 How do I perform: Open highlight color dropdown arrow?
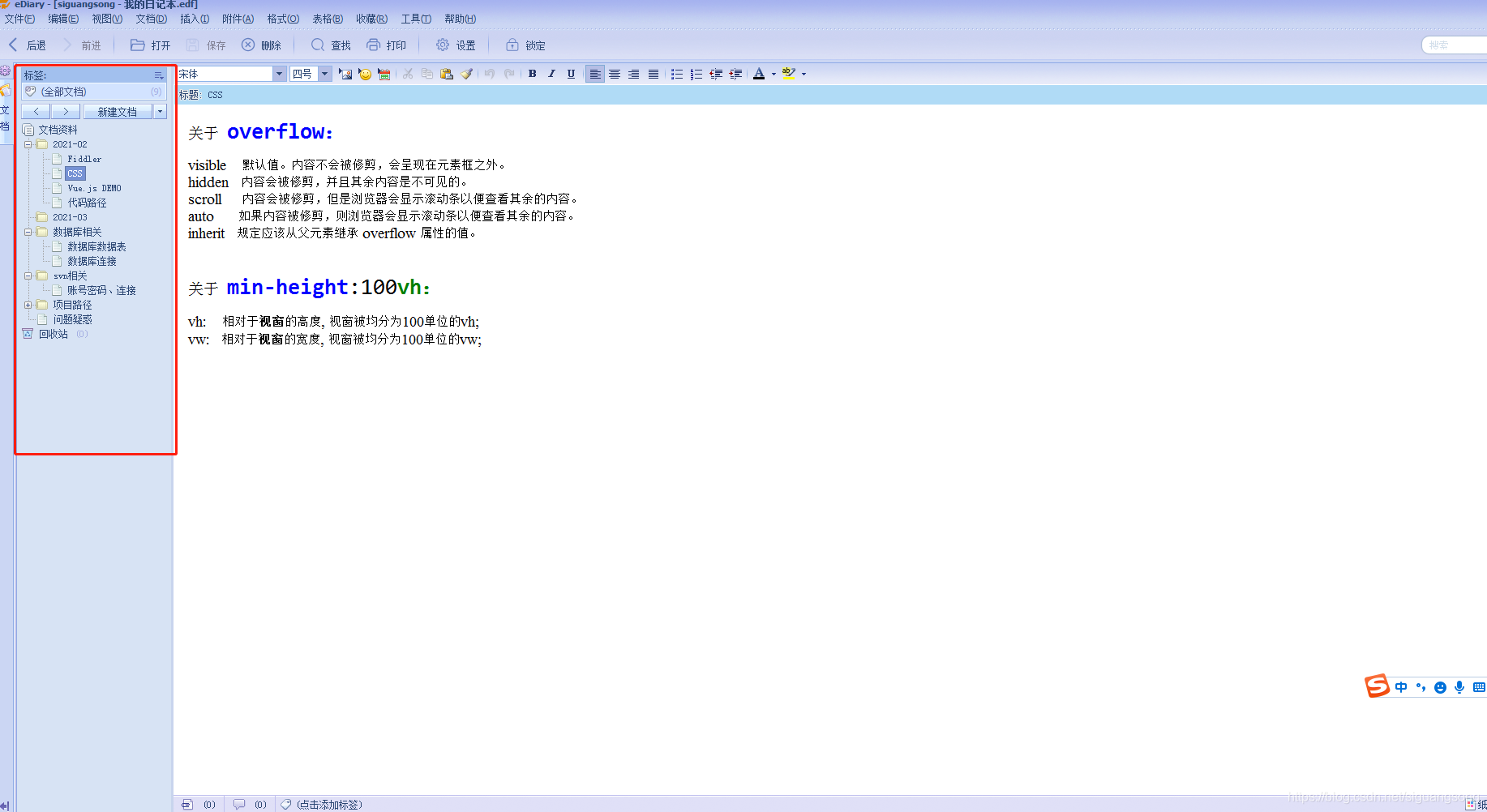tap(803, 74)
